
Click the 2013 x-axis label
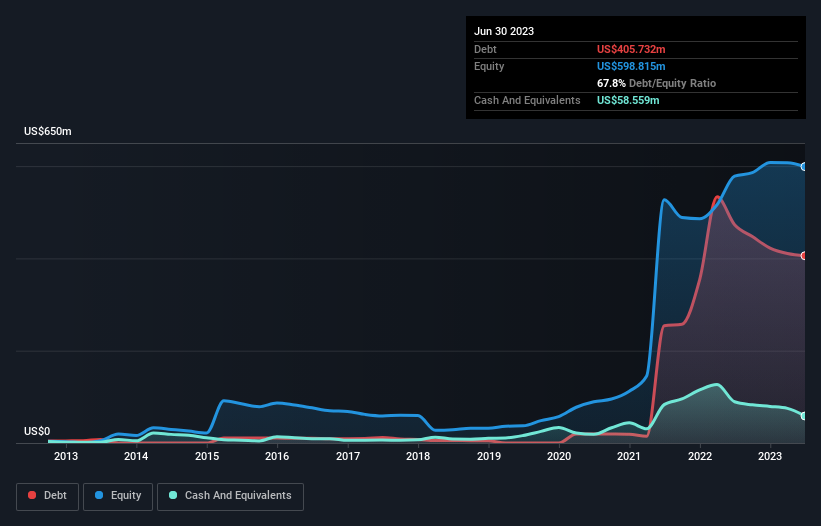66,456
